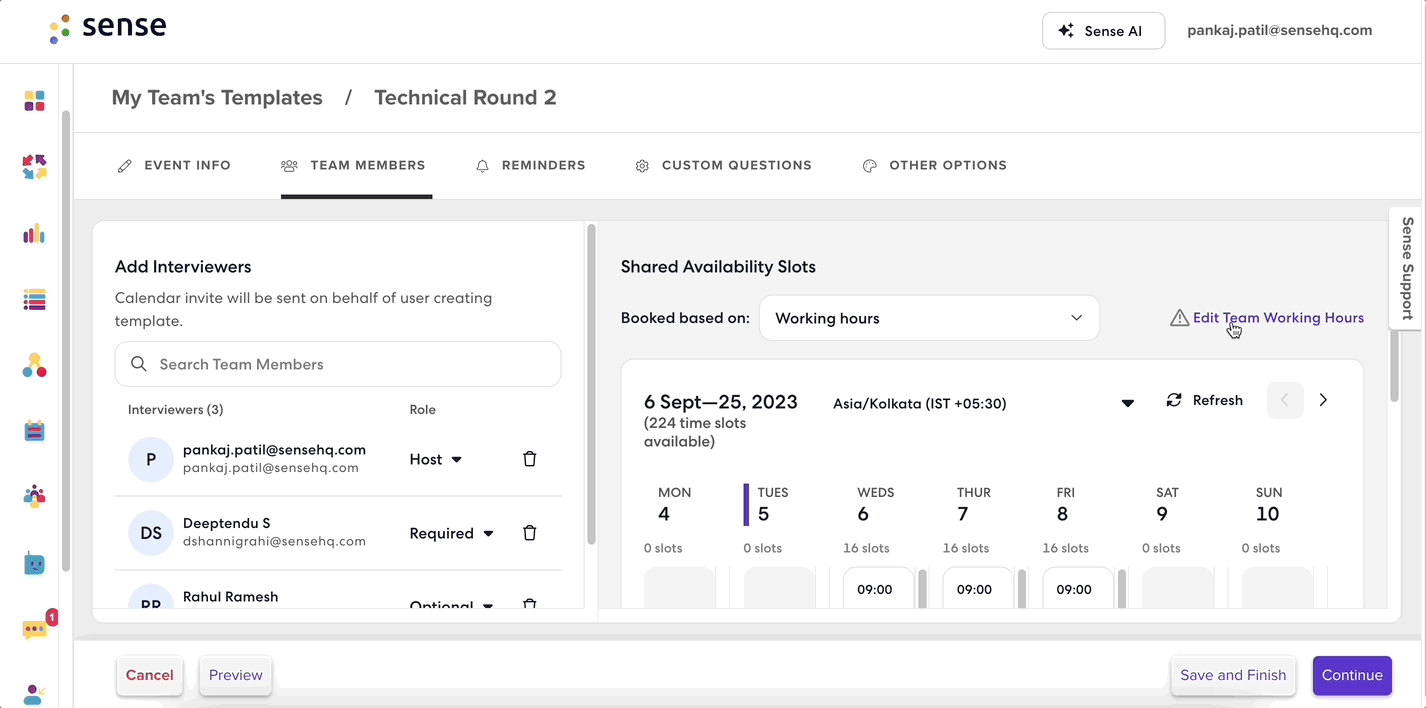
Task: Click the Rahul Ramesh interviewer name
Action: (x=231, y=597)
